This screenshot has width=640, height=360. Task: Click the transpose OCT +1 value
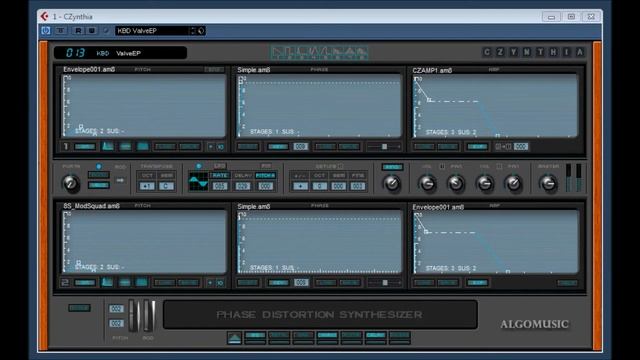[x=147, y=186]
